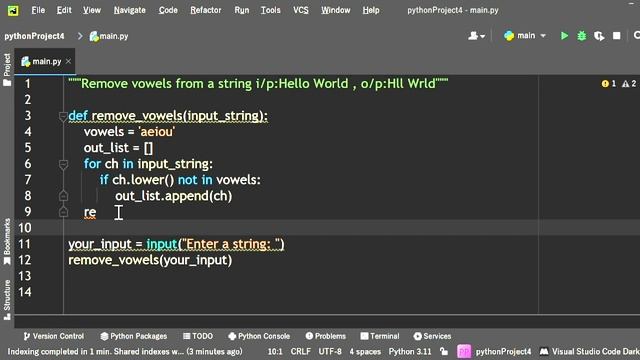Screen dimensions: 640x360
Task: Change UTF-8 file encoding setting
Action: click(330, 351)
